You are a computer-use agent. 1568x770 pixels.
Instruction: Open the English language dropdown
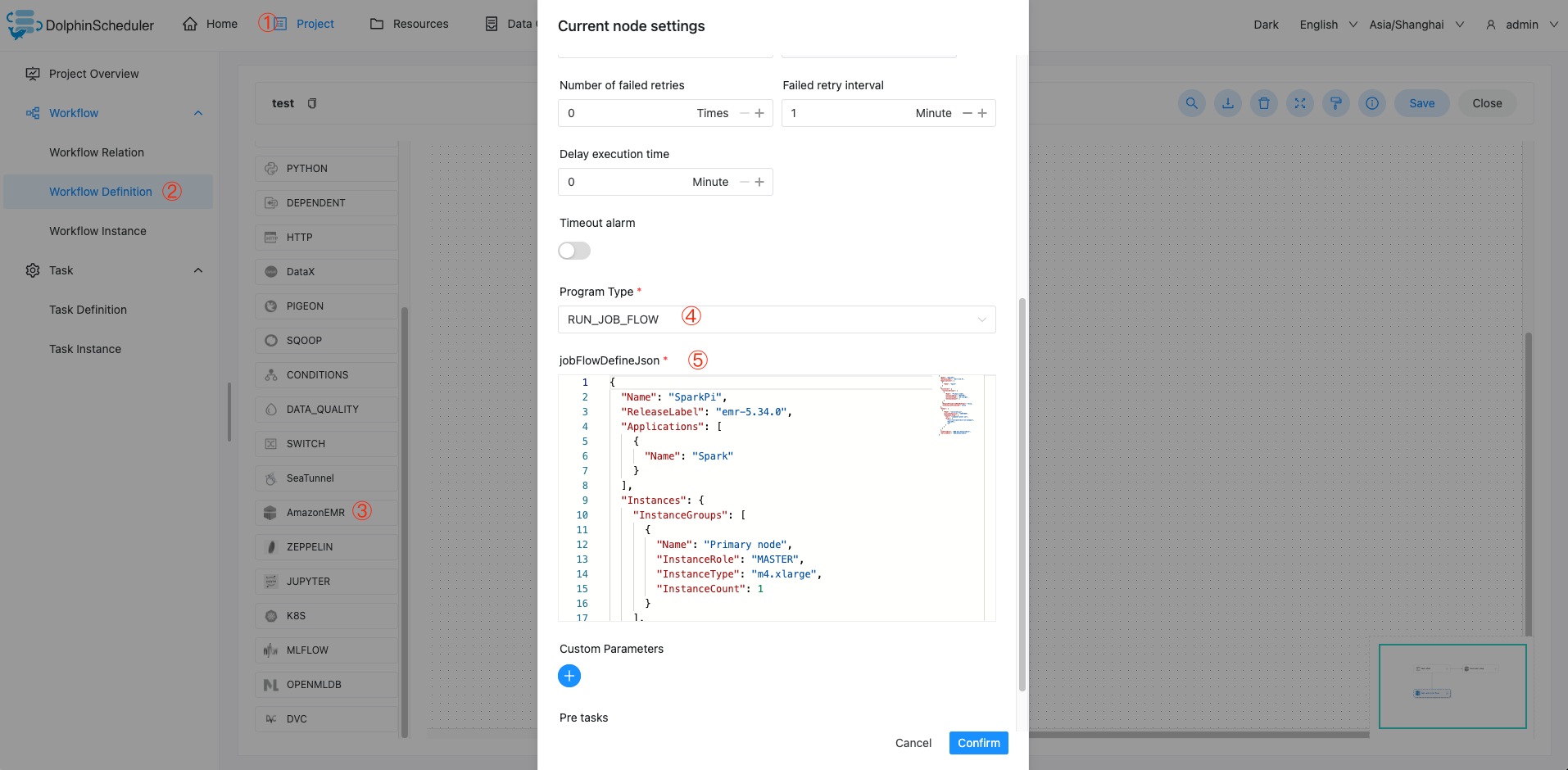[1327, 25]
